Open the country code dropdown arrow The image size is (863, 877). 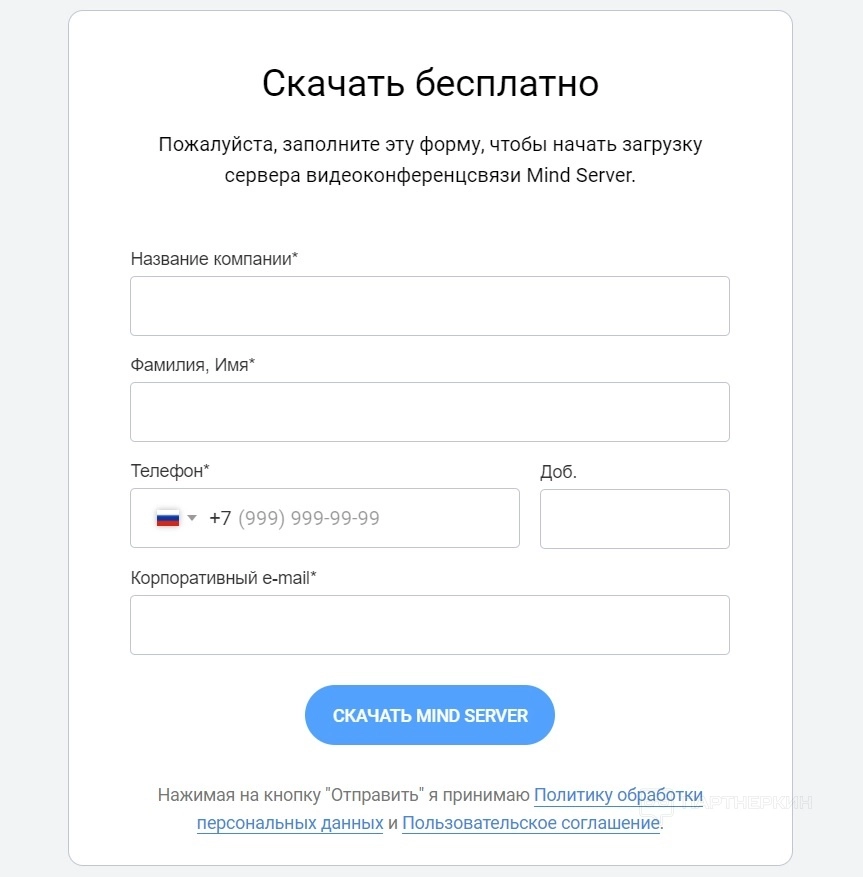(x=192, y=518)
